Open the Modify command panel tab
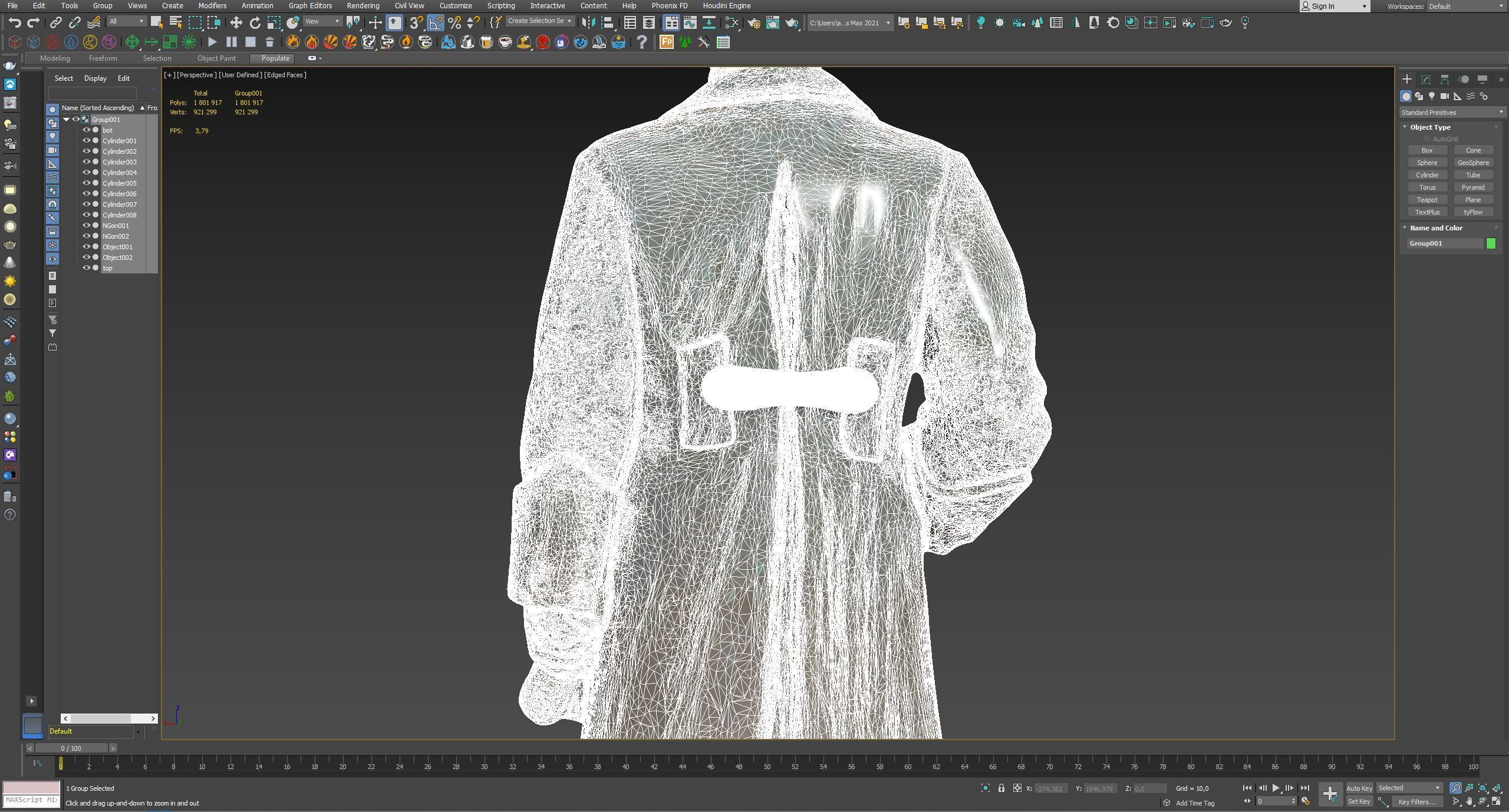Image resolution: width=1509 pixels, height=812 pixels. pyautogui.click(x=1425, y=80)
